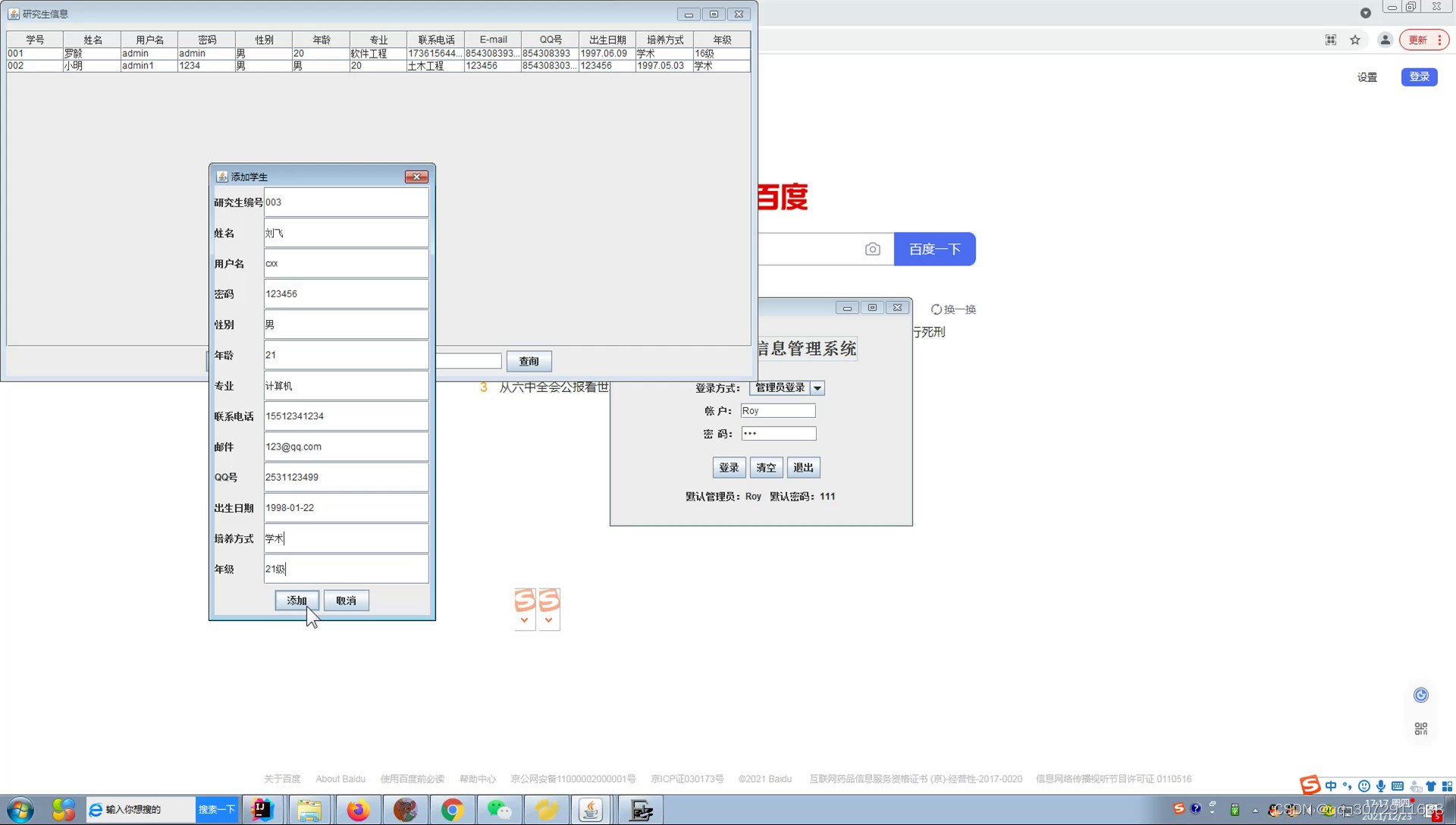This screenshot has height=825, width=1456.
Task: Click the colorful four-petal taskbar icon
Action: (x=64, y=810)
